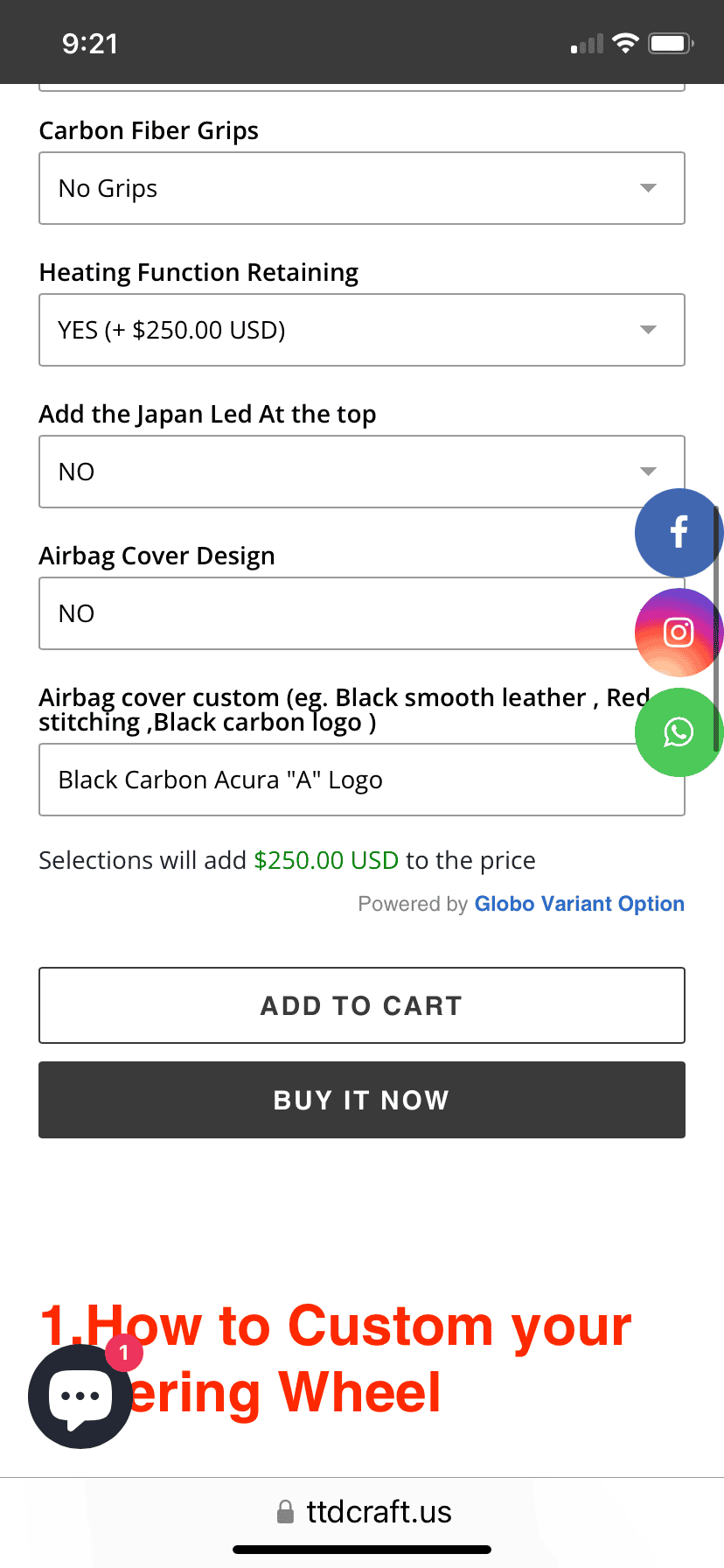Screen dimensions: 724x1568
Task: Open the Facebook share icon
Action: tap(679, 532)
